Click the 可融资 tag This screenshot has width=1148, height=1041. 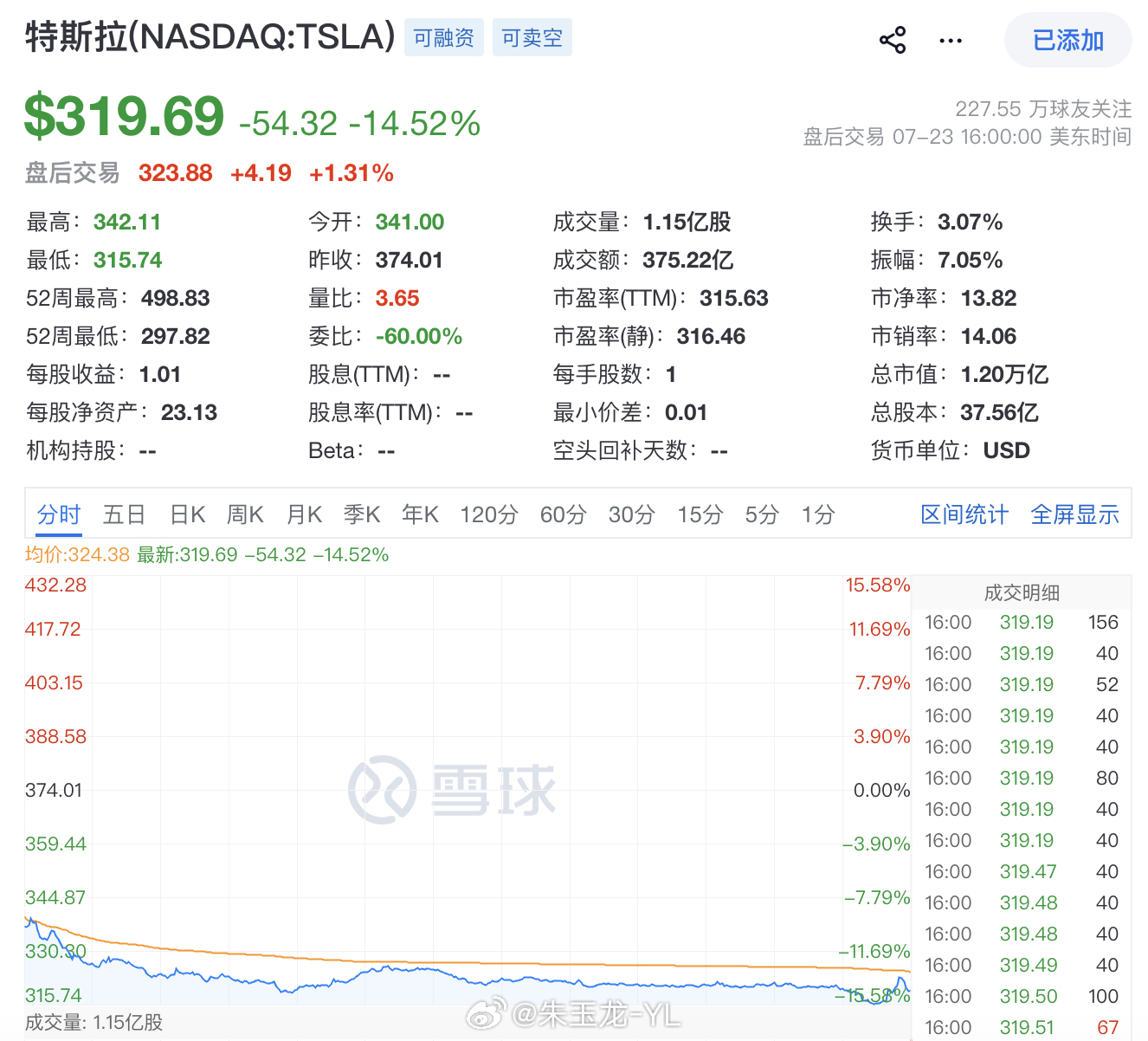(x=443, y=38)
